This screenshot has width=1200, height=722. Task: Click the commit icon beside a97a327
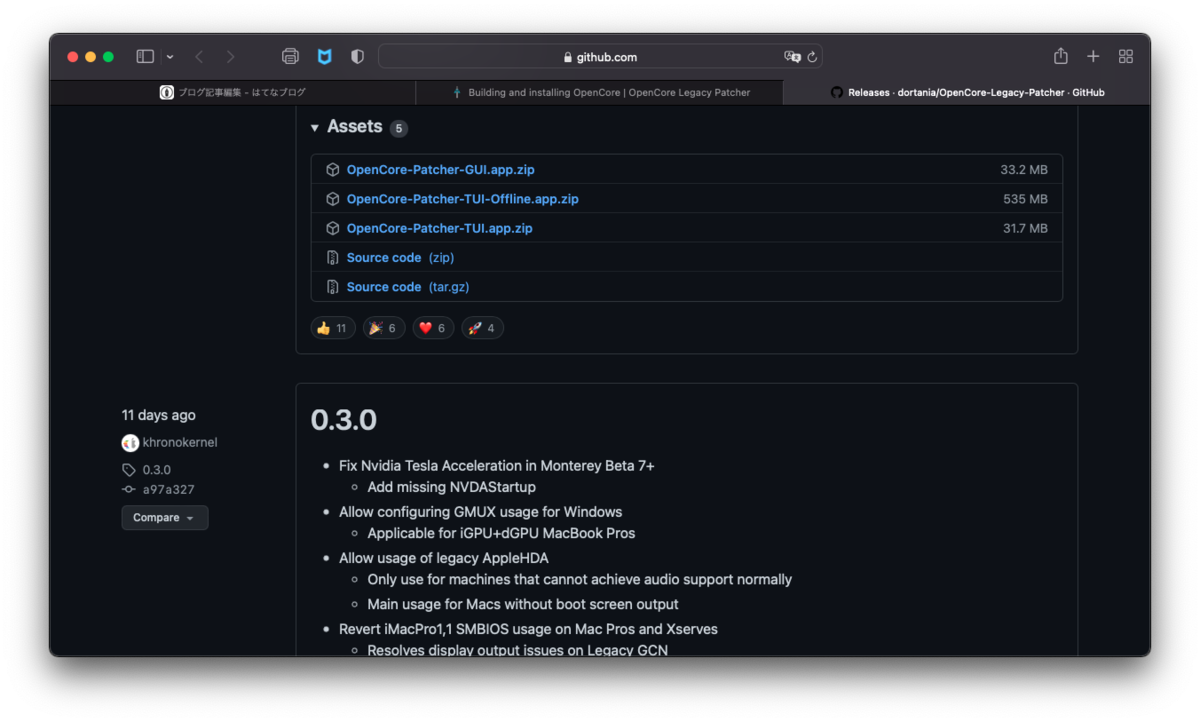(129, 490)
